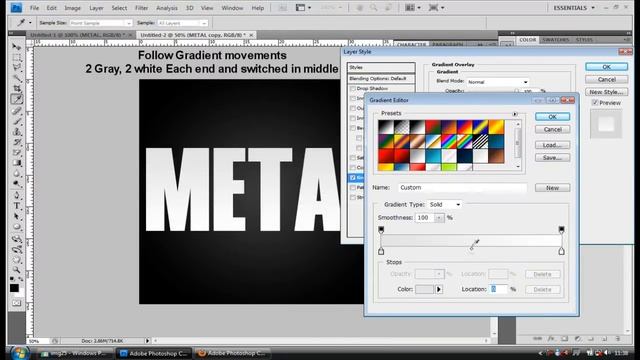Image resolution: width=640 pixels, height=360 pixels.
Task: Select the Horizontal Type tool
Action: [16, 206]
